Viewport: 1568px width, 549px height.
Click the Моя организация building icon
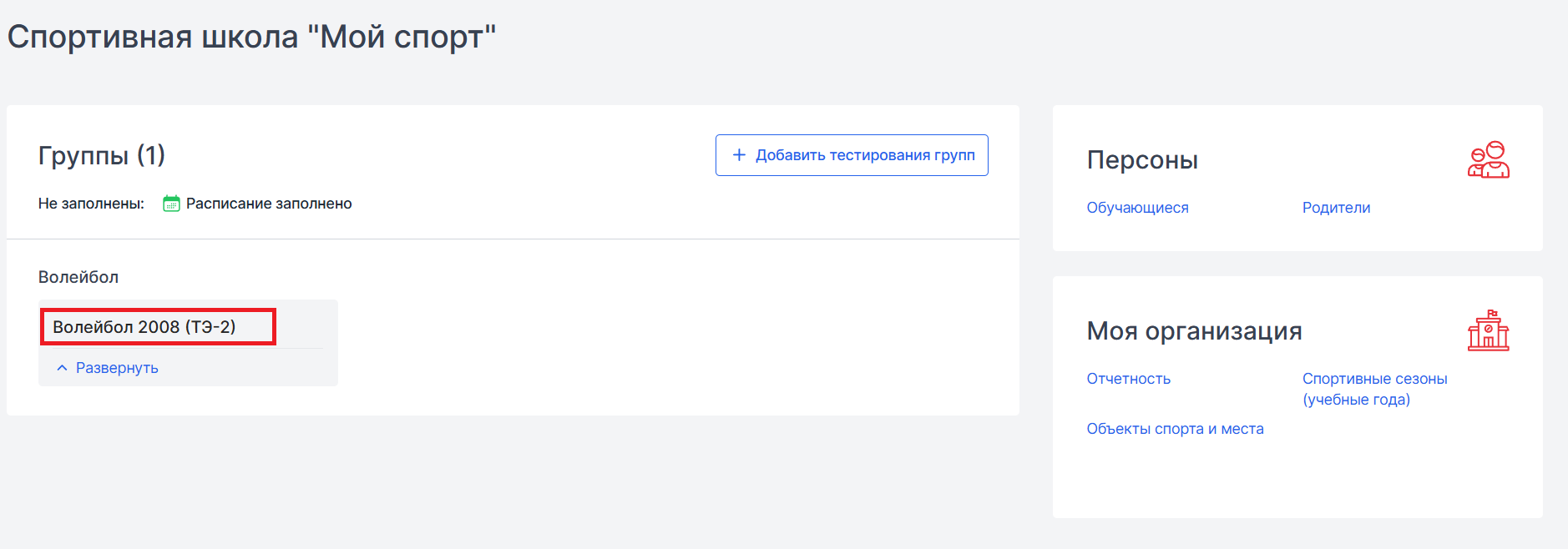point(1488,330)
